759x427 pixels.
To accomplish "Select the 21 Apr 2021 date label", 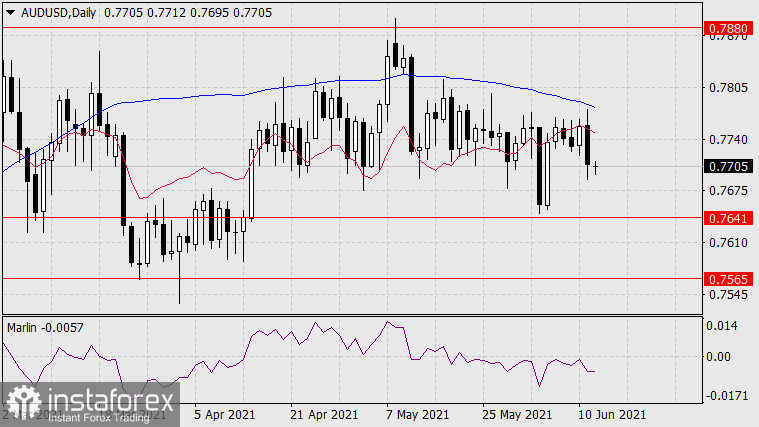I will 324,413.
